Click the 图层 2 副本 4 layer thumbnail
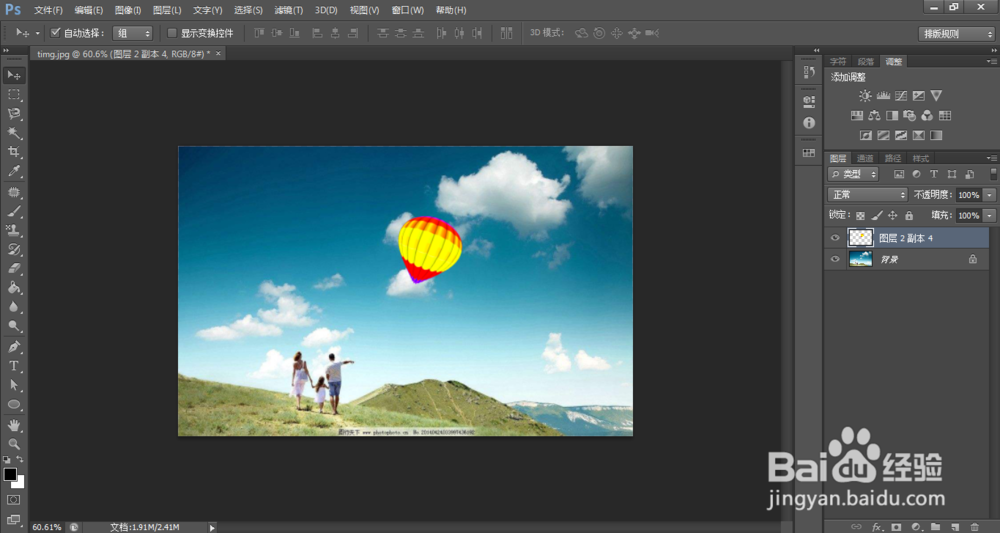The image size is (1000, 533). point(860,238)
